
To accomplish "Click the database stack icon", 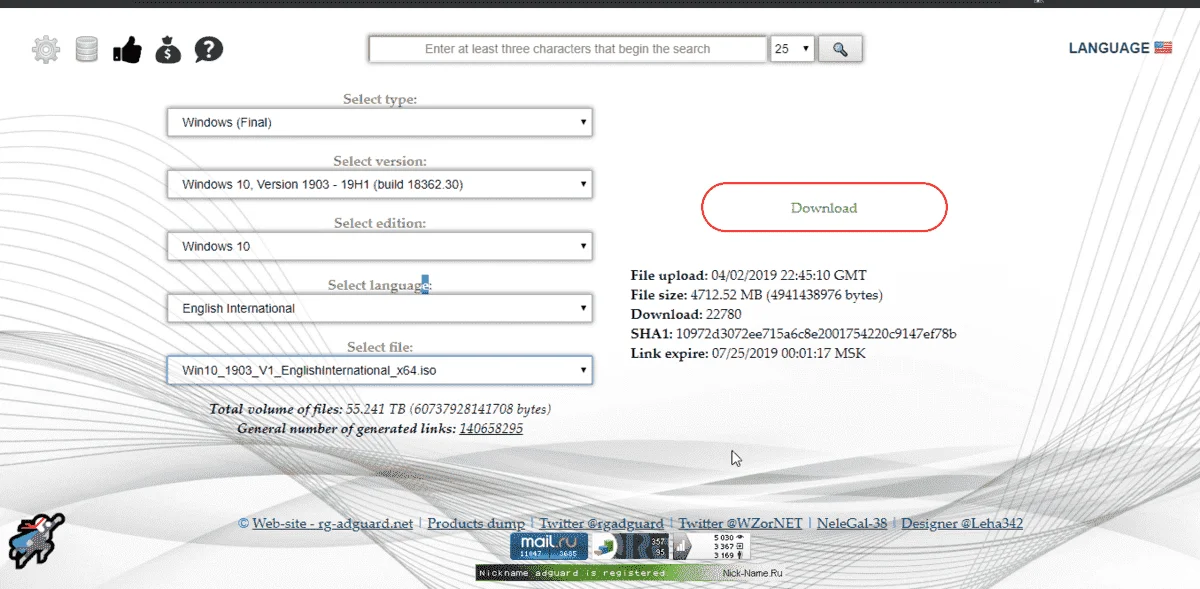I will coord(87,49).
